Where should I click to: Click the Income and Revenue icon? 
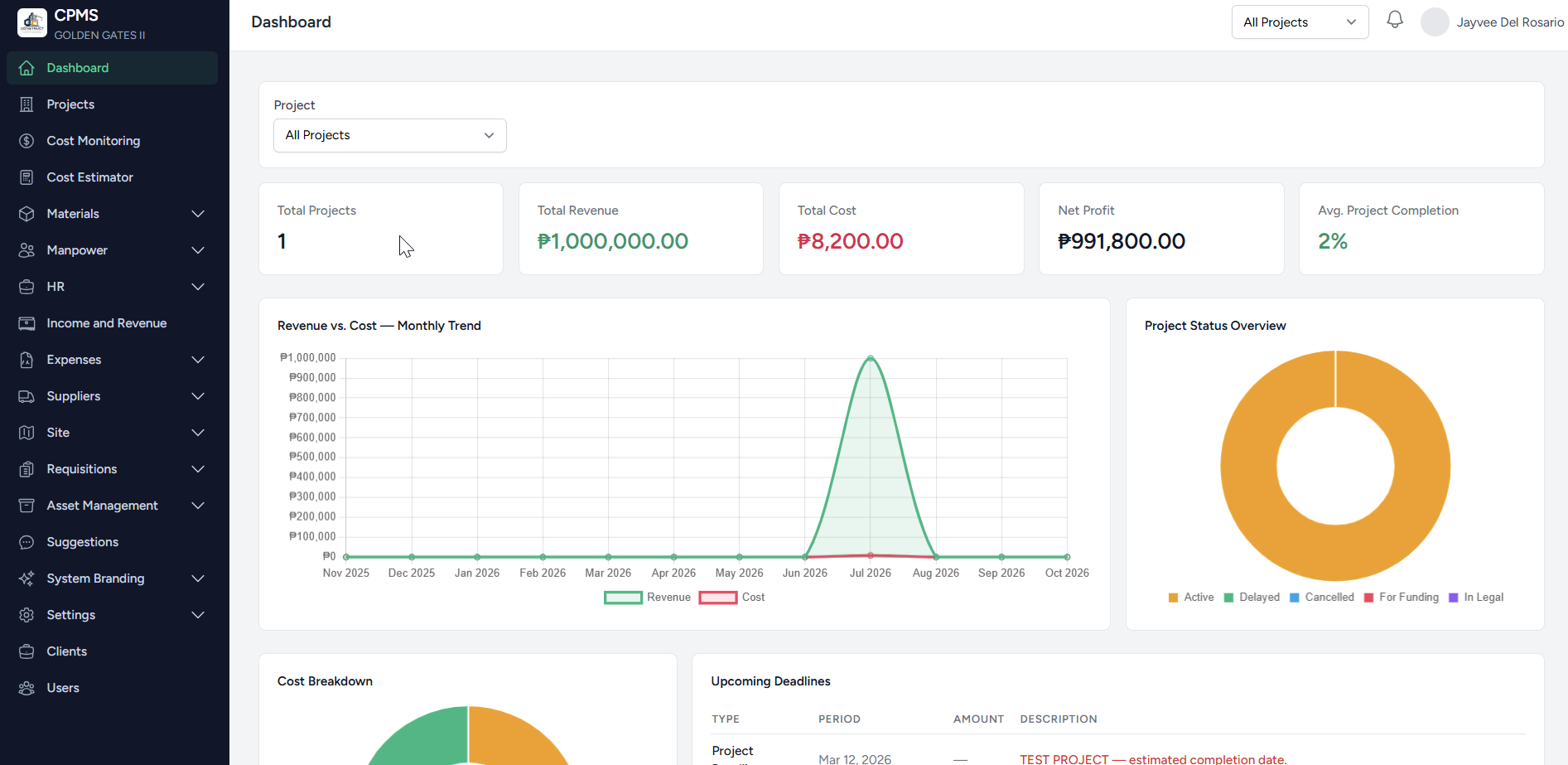coord(27,323)
